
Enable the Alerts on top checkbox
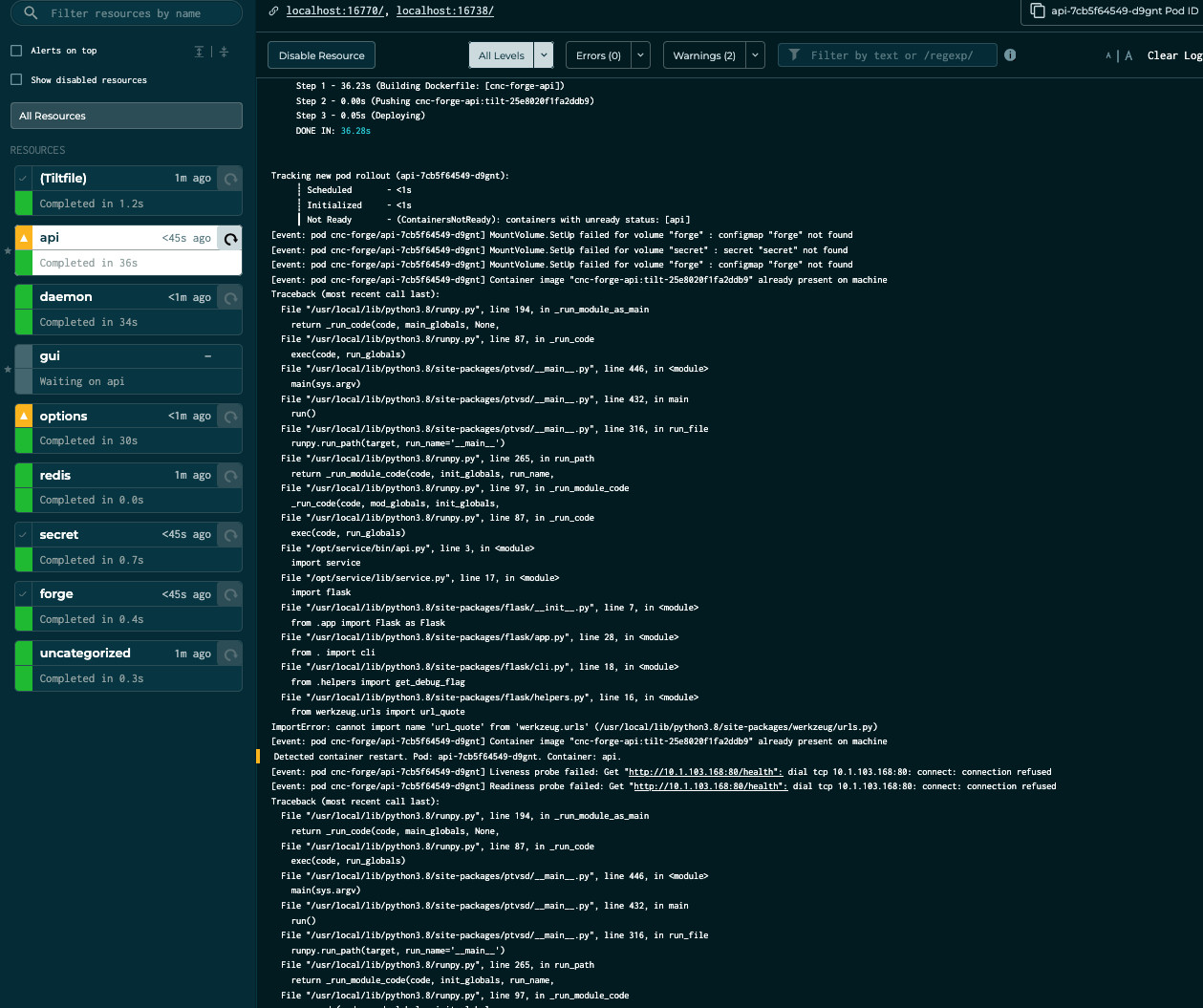(x=16, y=51)
